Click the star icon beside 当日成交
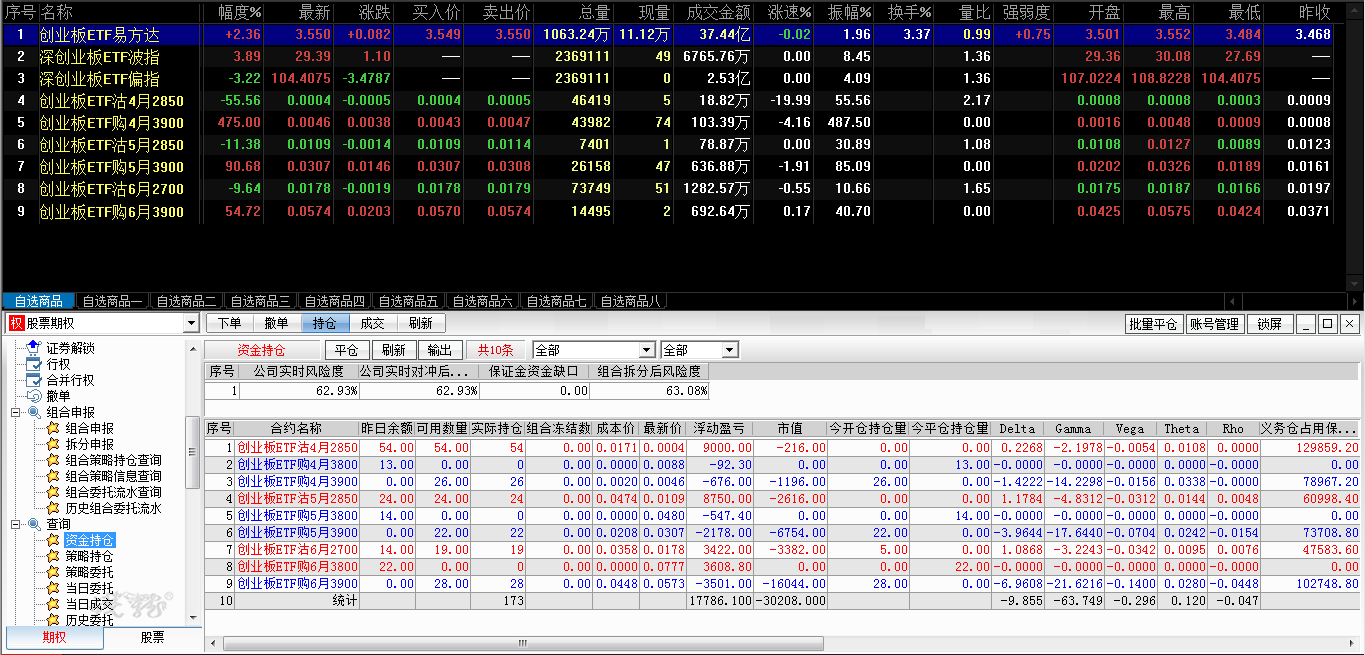This screenshot has width=1365, height=655. point(53,604)
